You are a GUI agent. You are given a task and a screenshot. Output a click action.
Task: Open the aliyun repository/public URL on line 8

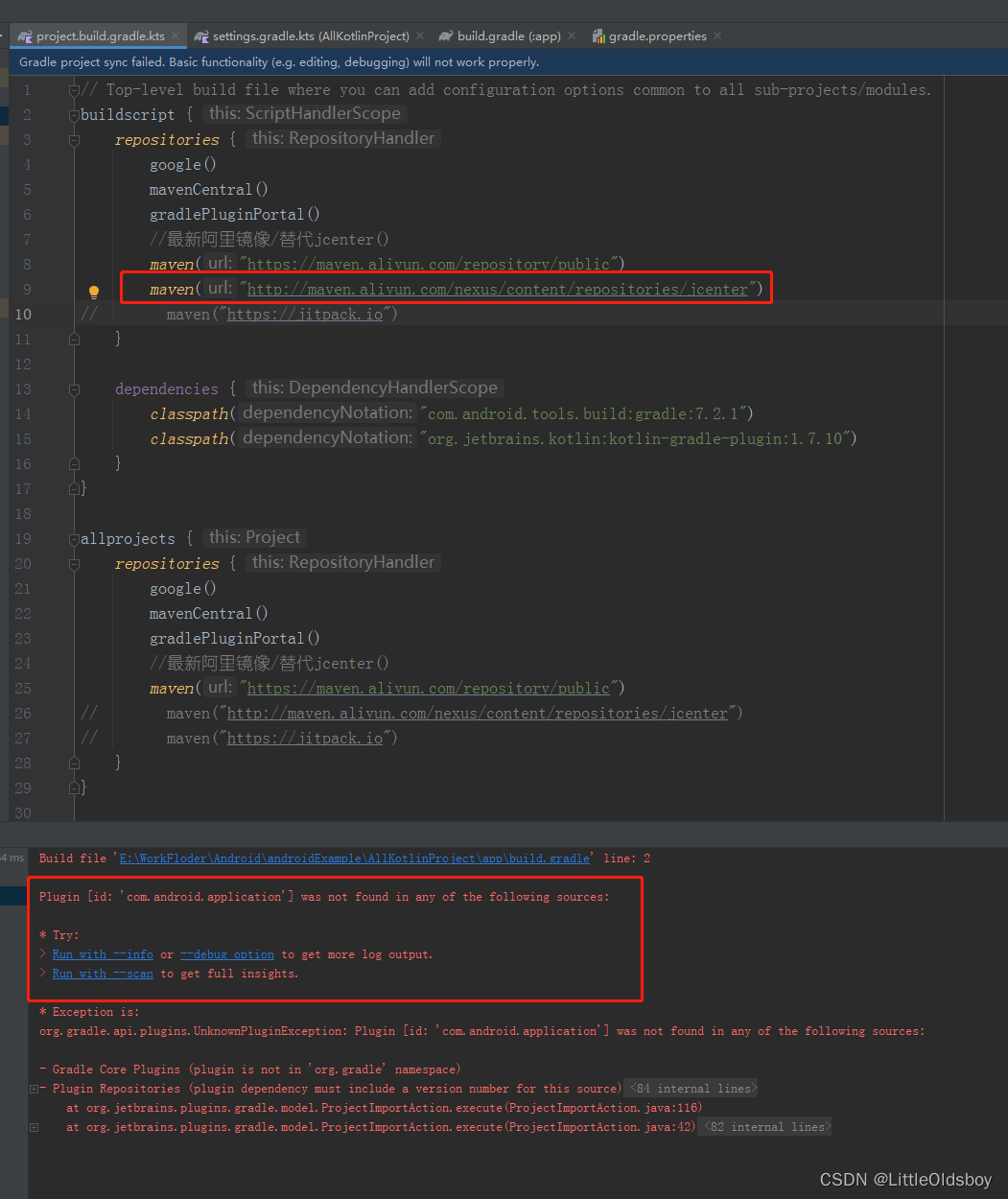coord(429,264)
